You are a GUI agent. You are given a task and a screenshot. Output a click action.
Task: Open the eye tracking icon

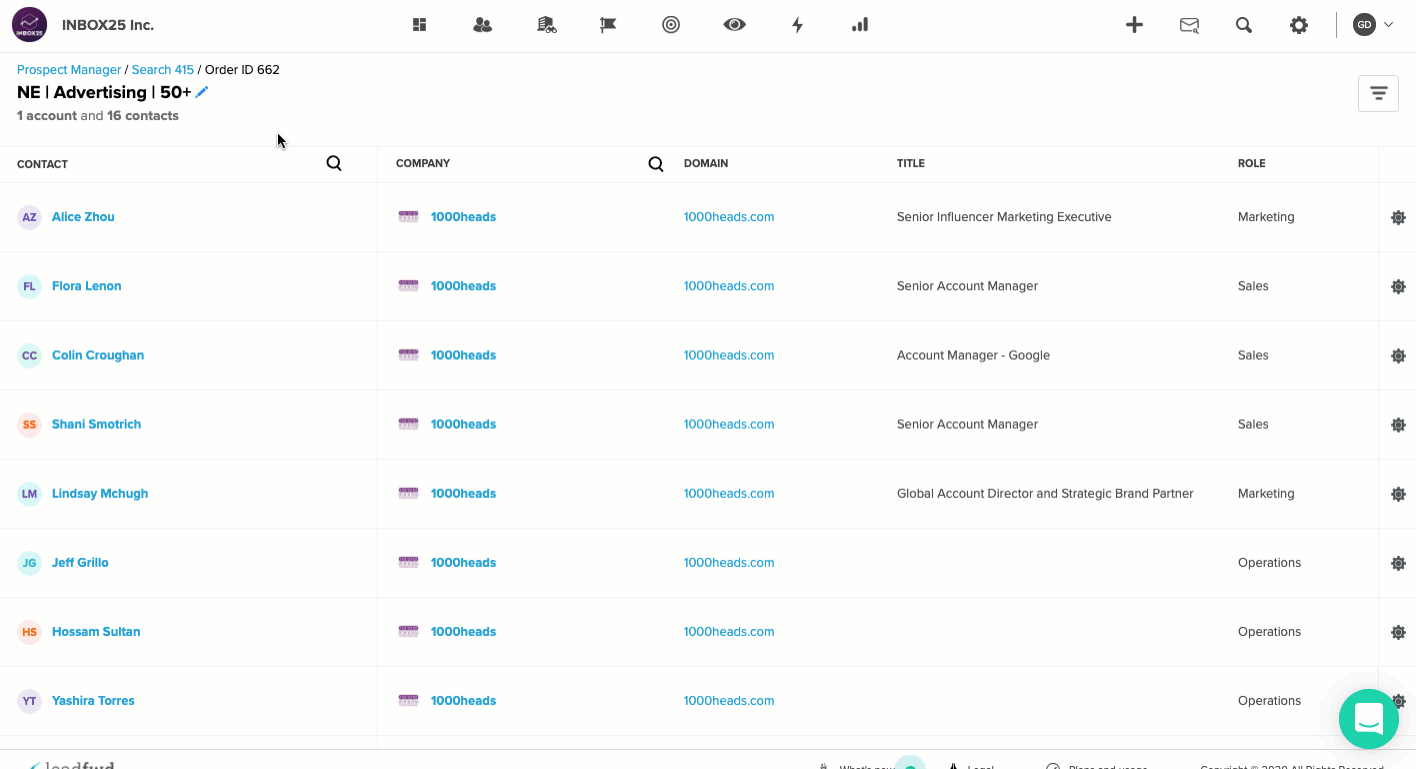coord(735,25)
